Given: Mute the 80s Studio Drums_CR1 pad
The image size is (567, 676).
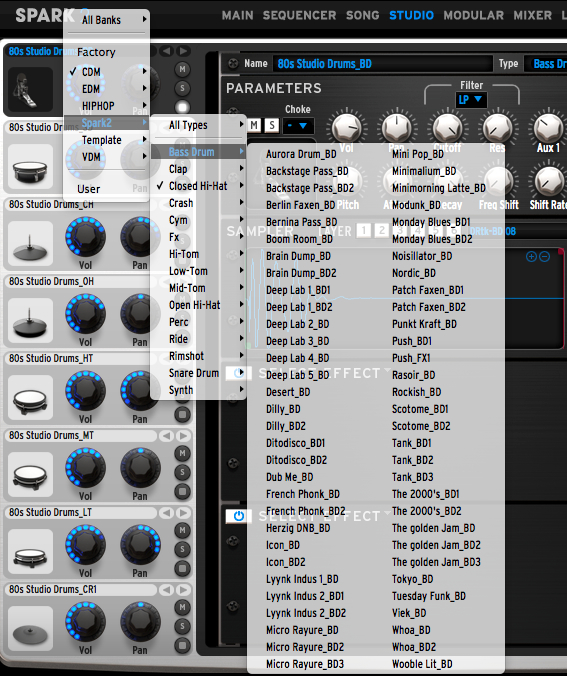Looking at the screenshot, I should (182, 607).
